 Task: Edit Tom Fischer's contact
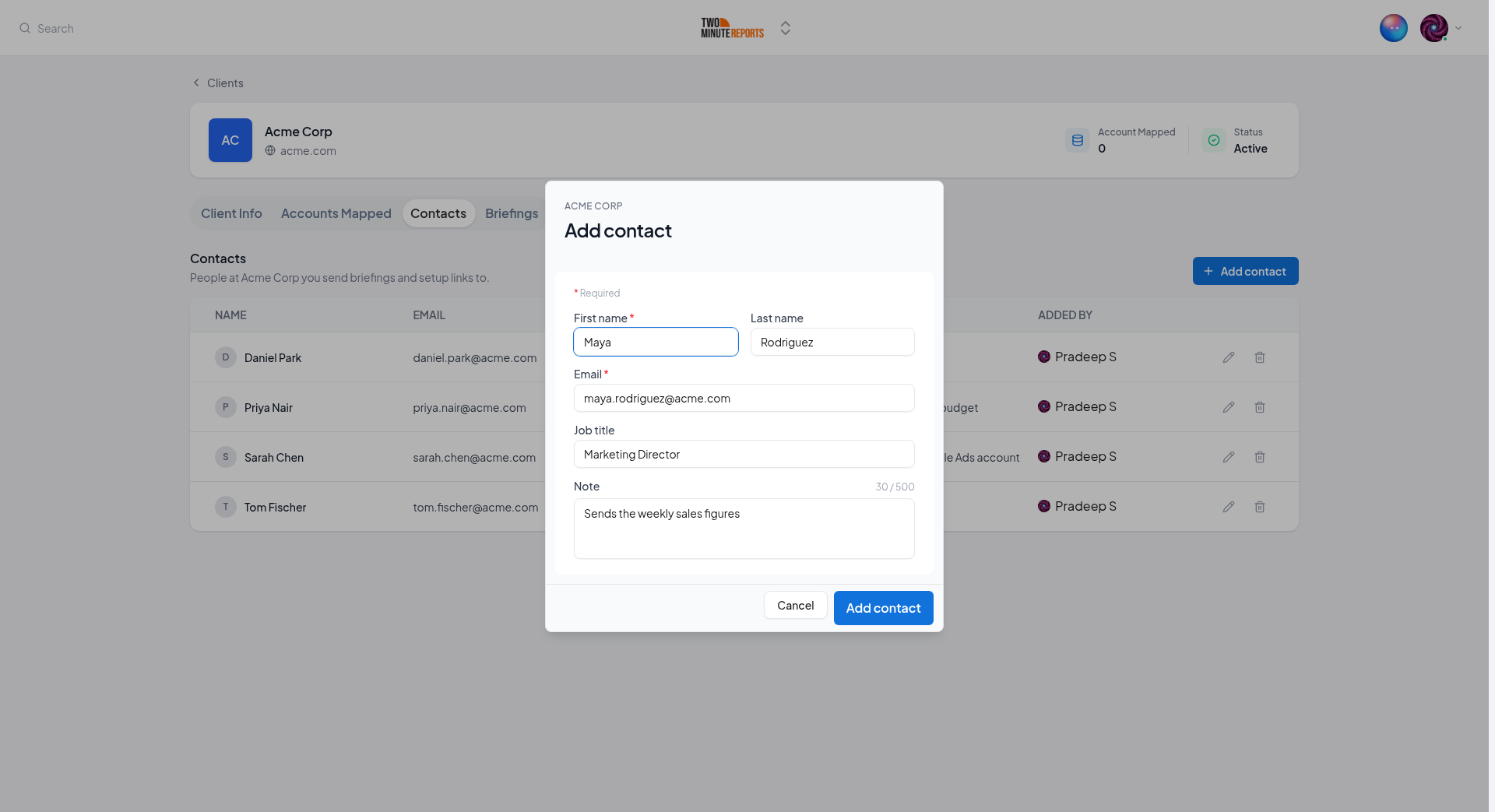(1229, 507)
